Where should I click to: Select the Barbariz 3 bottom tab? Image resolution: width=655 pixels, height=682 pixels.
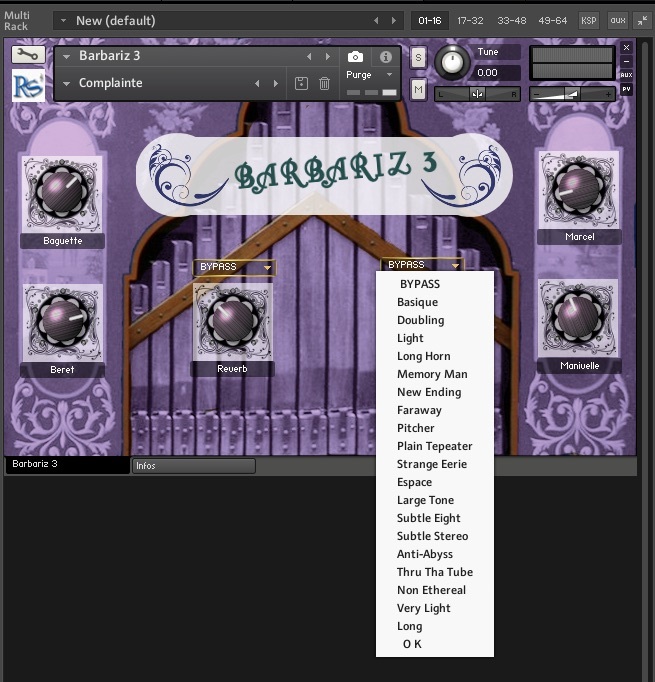click(x=67, y=464)
